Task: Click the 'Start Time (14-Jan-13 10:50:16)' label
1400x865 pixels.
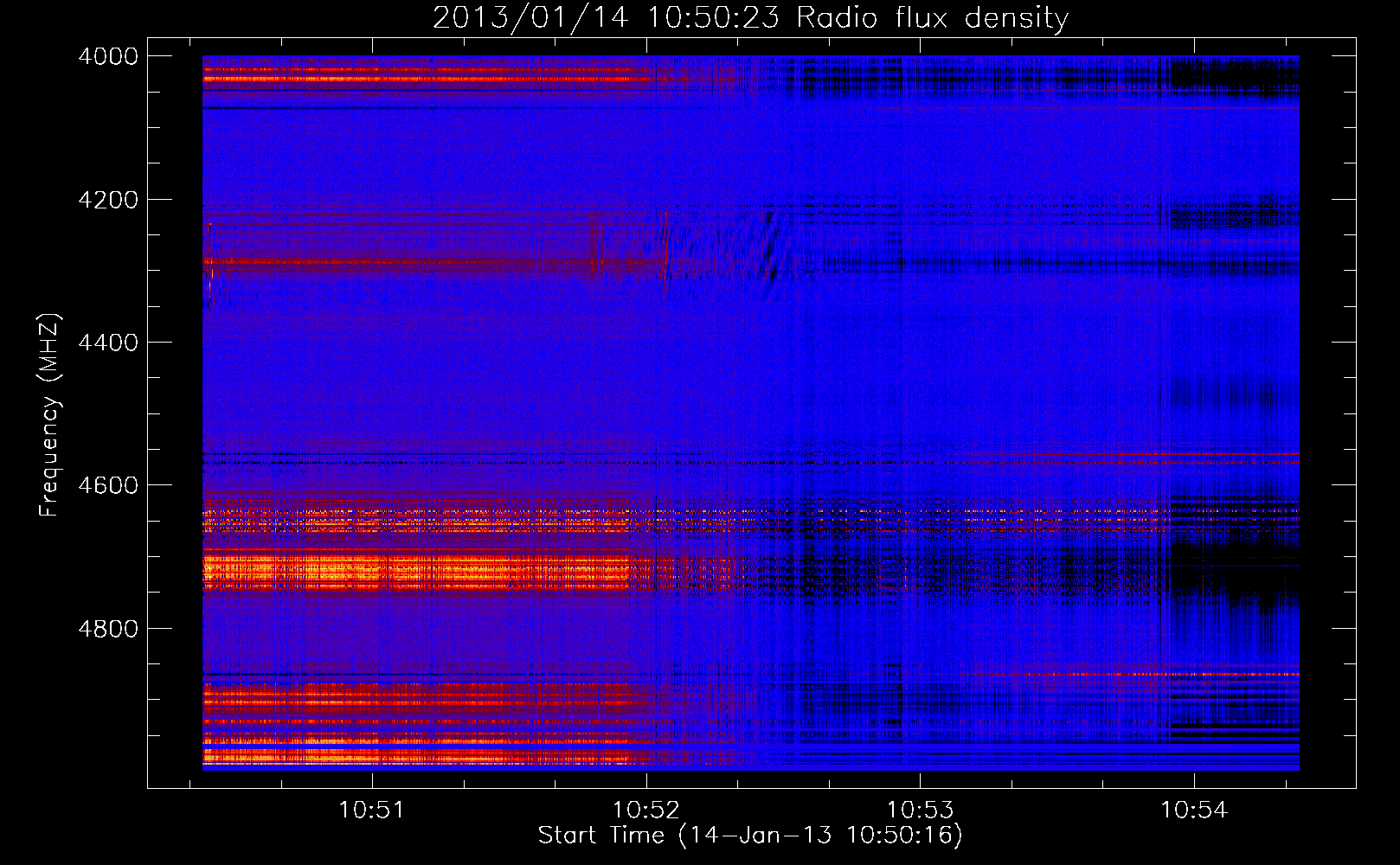Action: click(750, 836)
